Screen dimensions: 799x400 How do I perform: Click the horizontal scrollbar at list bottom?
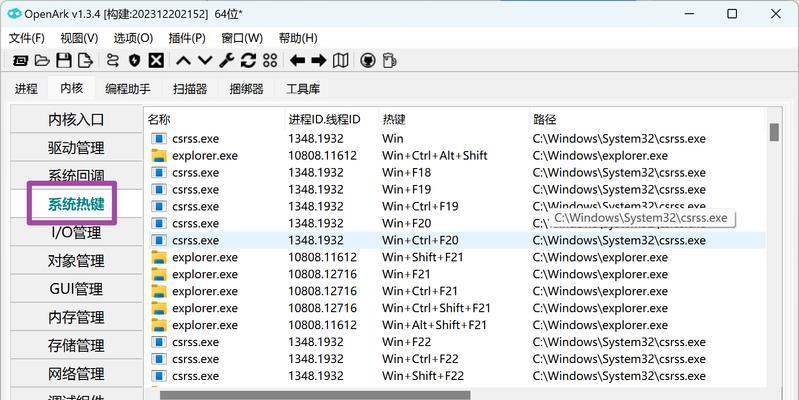point(315,395)
